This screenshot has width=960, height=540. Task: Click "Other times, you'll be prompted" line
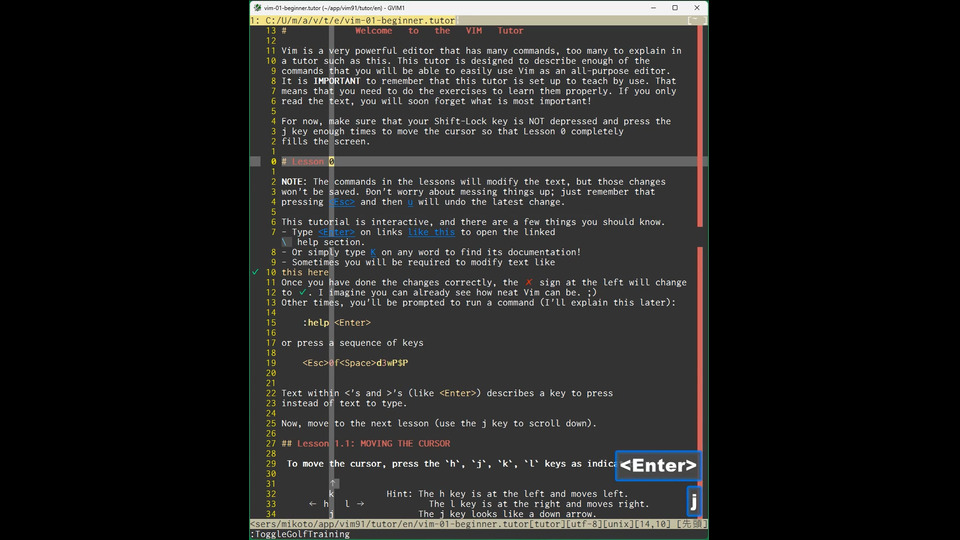pyautogui.click(x=478, y=302)
